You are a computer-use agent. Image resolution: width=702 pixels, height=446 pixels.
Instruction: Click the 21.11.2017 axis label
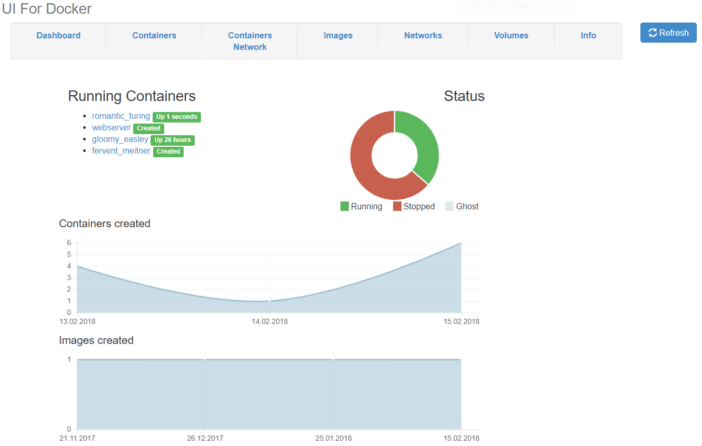coord(77,438)
